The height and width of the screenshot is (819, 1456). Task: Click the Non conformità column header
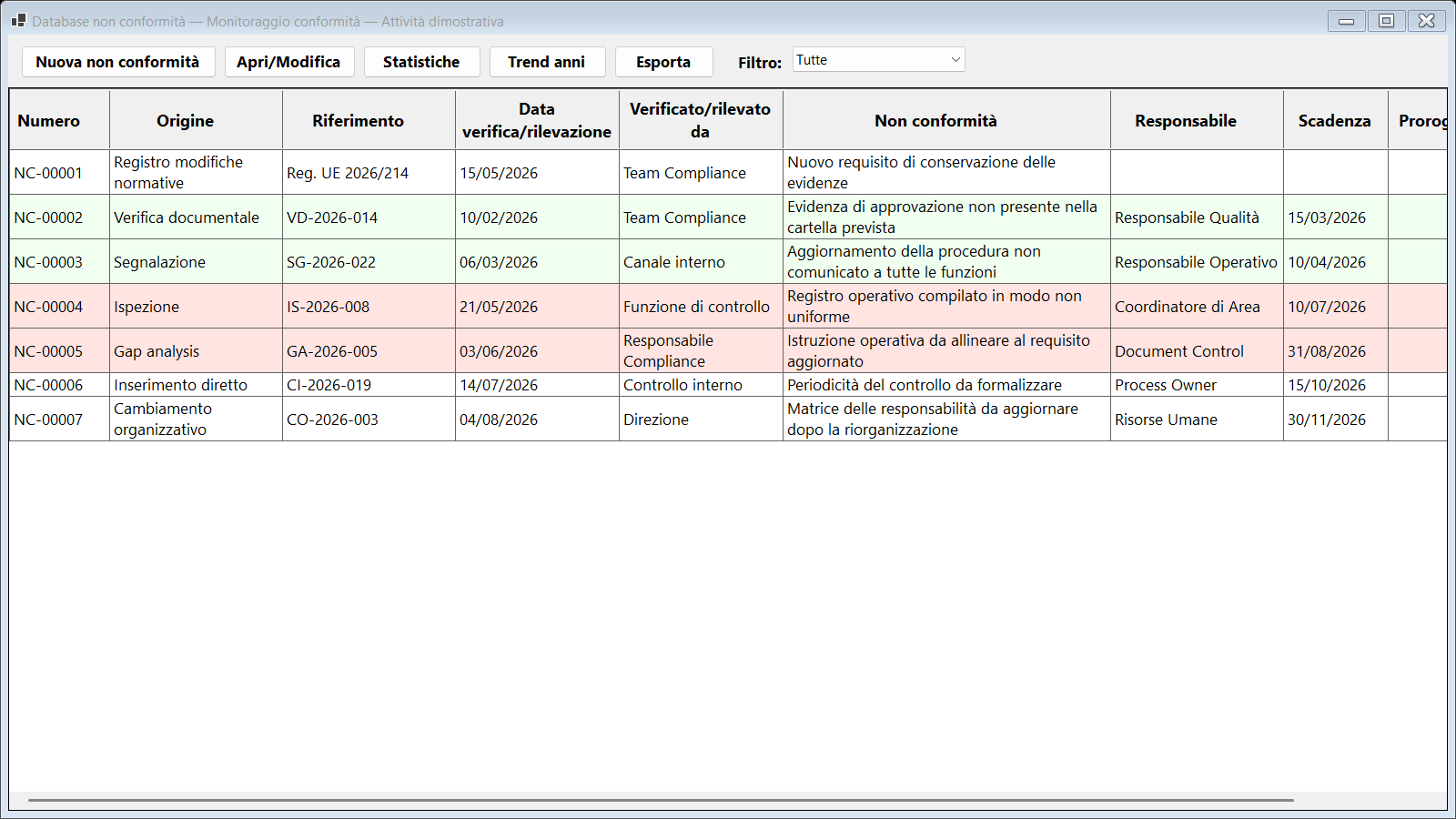(x=946, y=120)
